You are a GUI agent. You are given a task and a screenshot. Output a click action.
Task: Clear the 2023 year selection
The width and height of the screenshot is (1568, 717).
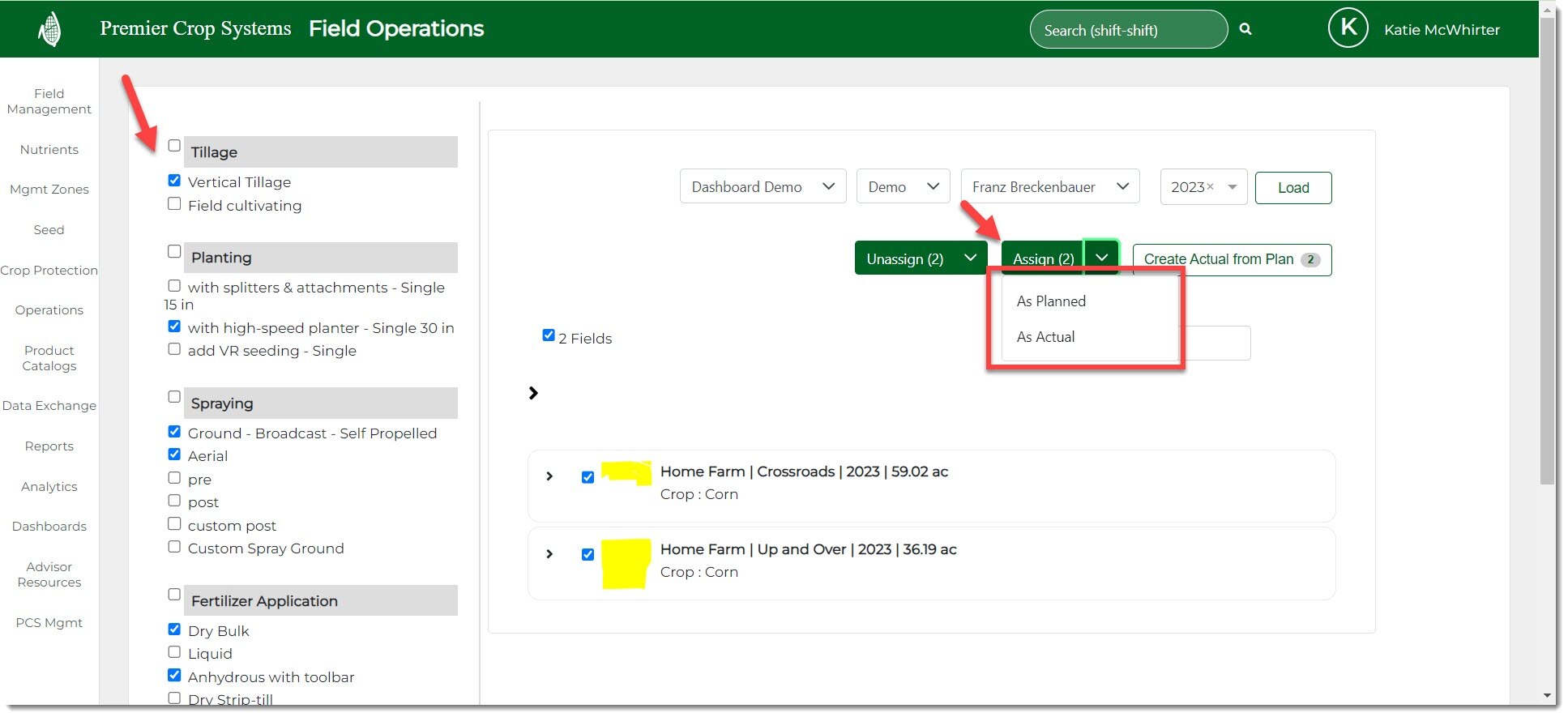click(x=1210, y=186)
